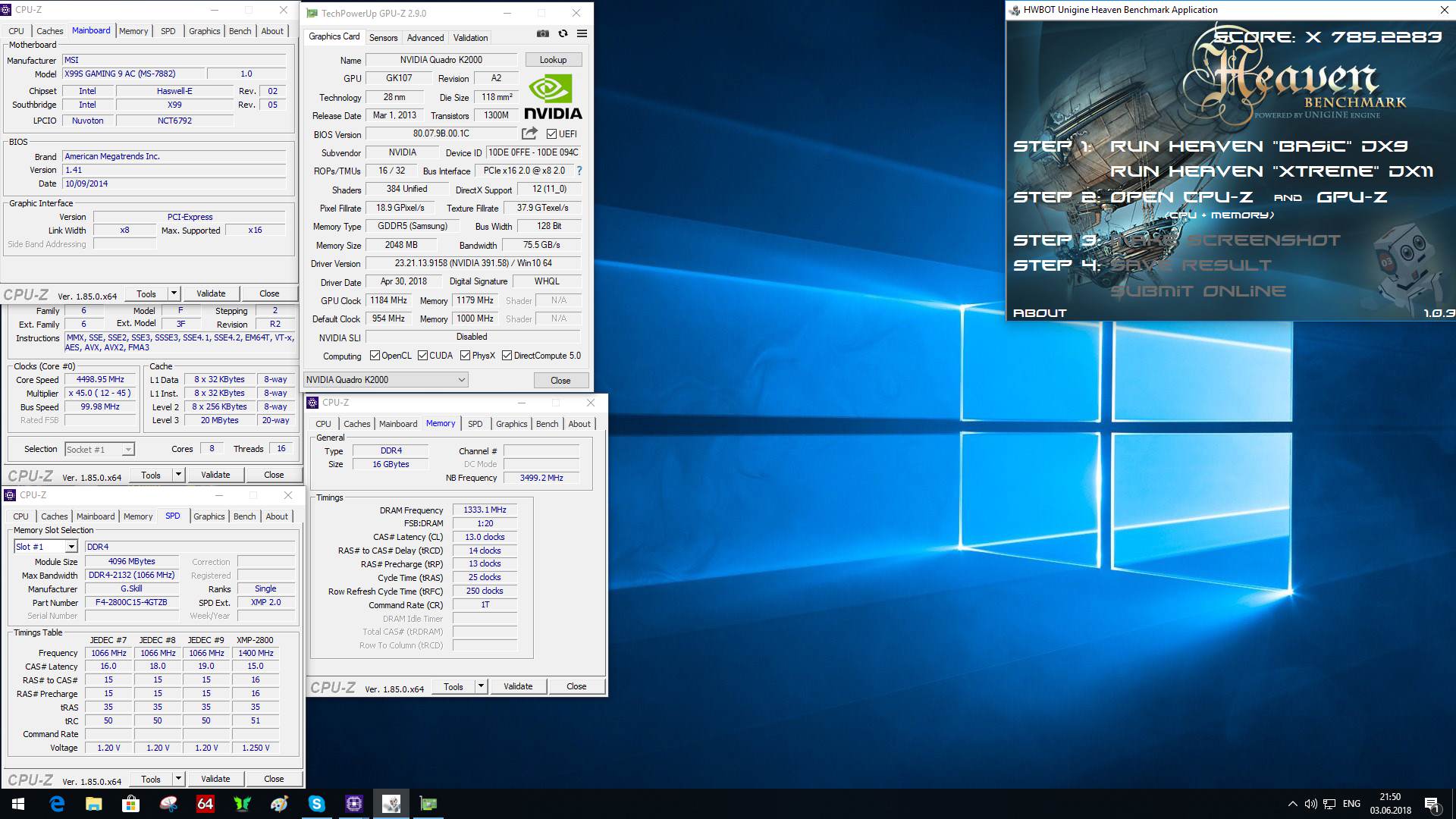Take a GPU-Z screenshot with camera icon
This screenshot has height=819, width=1456.
(543, 33)
